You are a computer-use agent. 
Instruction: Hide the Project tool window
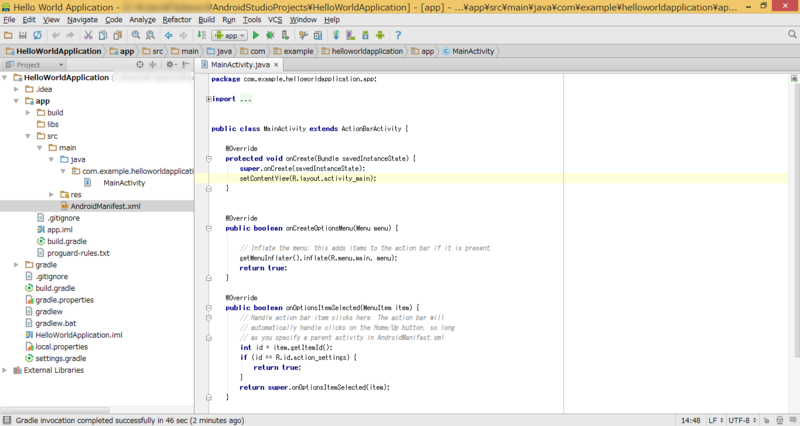coord(186,65)
